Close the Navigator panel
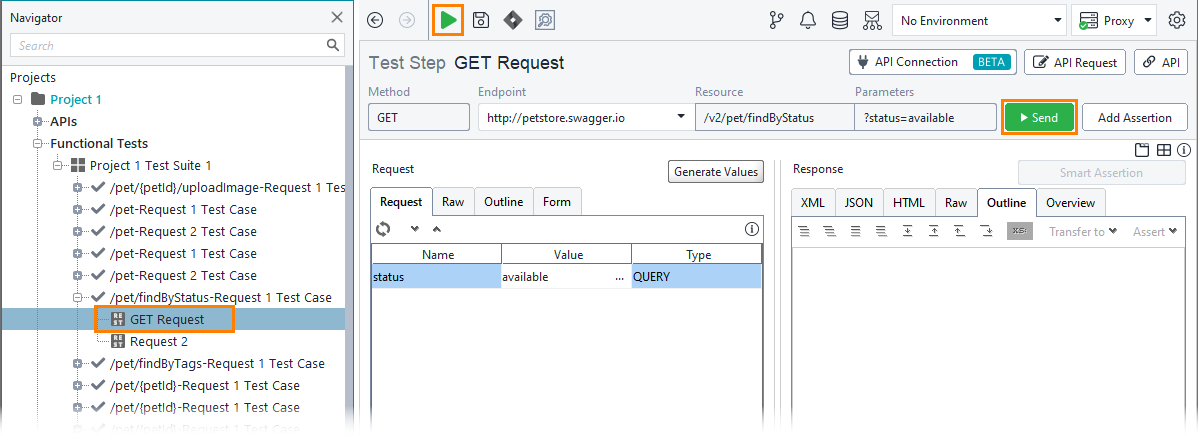 click(337, 17)
